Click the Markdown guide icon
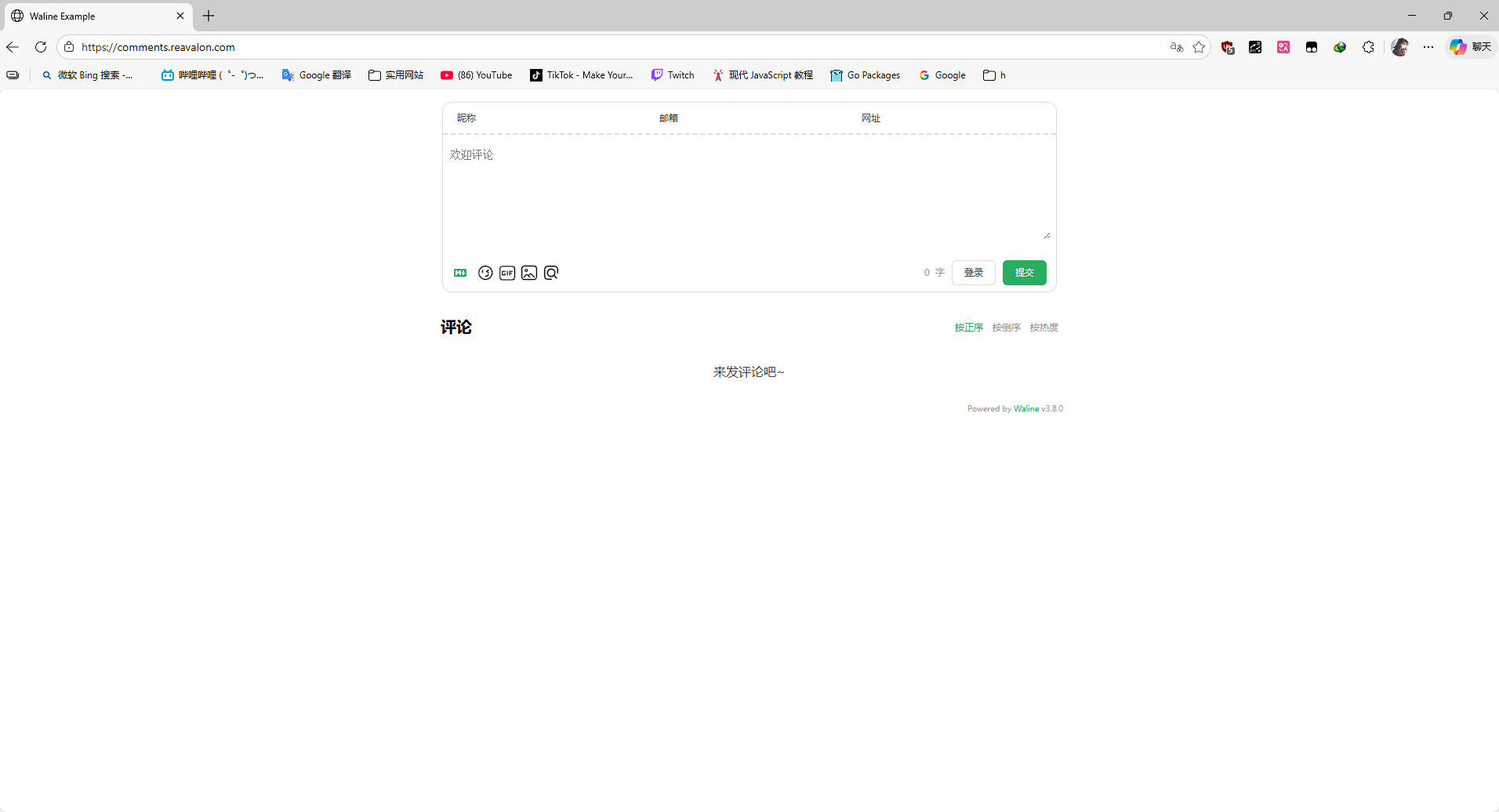 [x=460, y=273]
